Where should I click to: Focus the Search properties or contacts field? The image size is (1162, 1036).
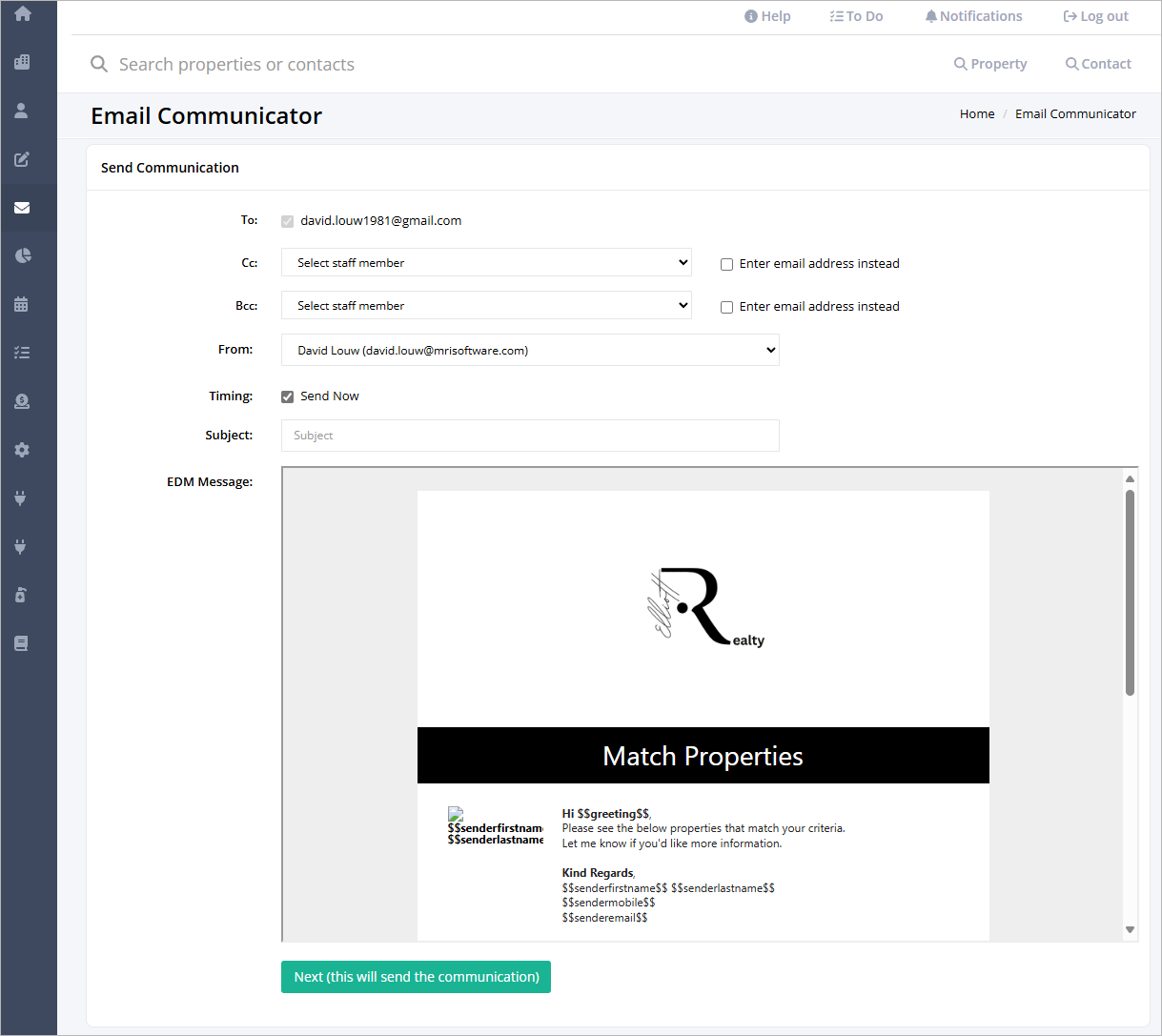(236, 64)
